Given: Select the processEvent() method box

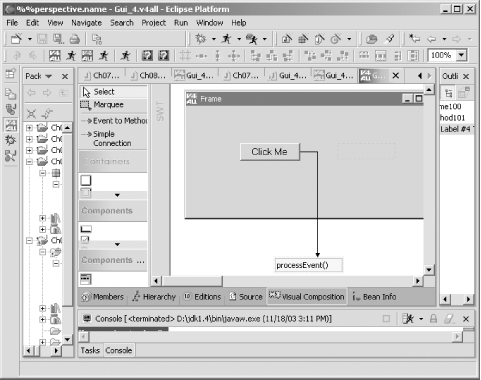Looking at the screenshot, I should tap(308, 265).
